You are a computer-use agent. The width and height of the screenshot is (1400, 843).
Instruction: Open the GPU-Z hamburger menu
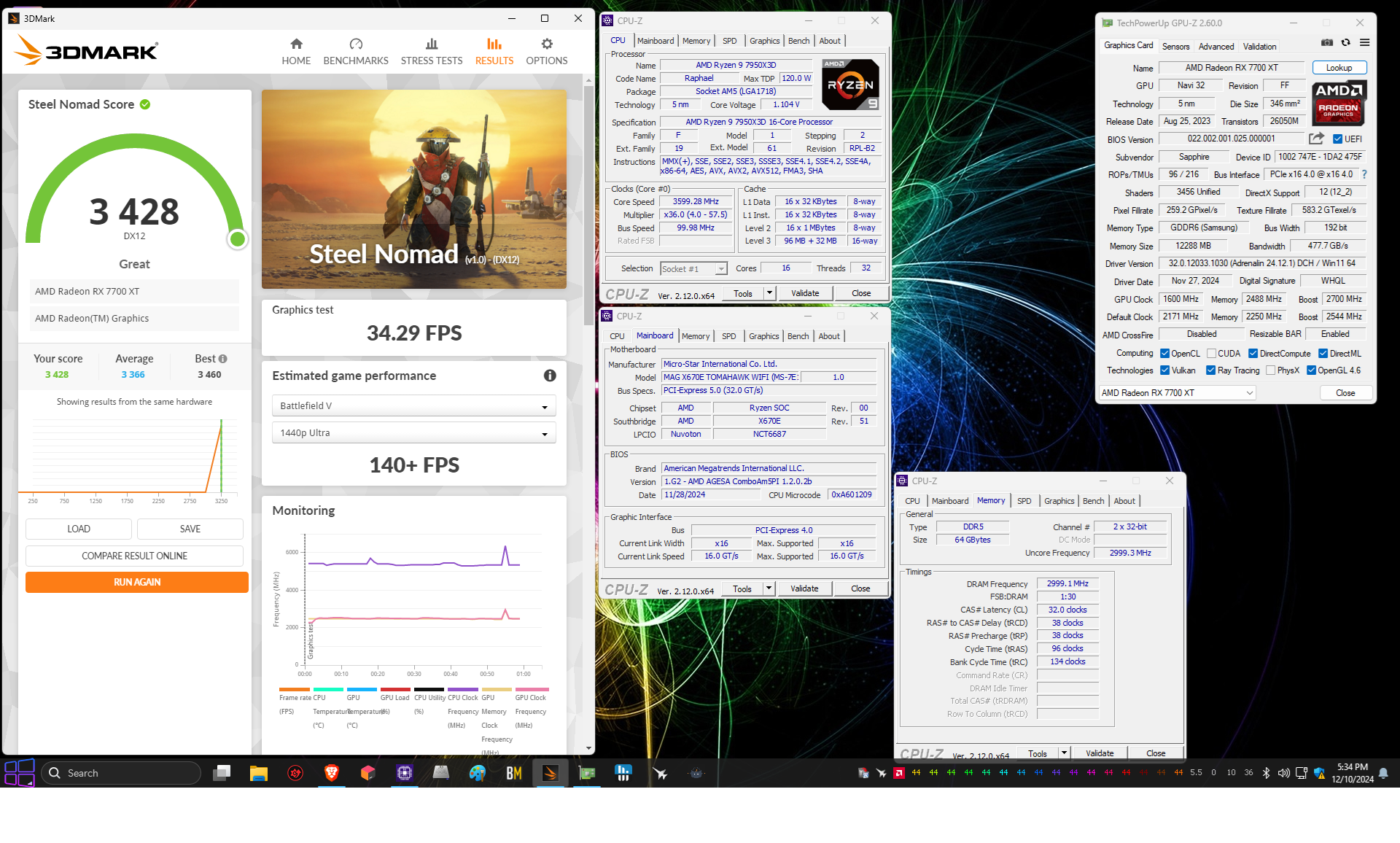pos(1365,43)
